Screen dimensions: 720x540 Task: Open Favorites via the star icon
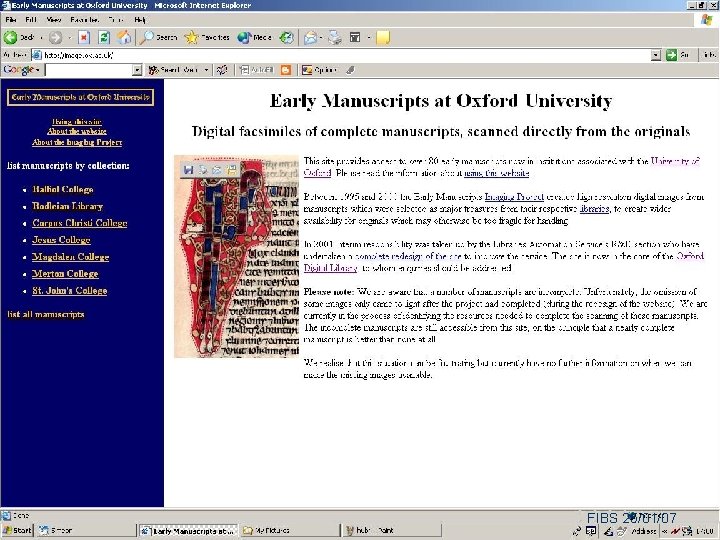pyautogui.click(x=207, y=38)
